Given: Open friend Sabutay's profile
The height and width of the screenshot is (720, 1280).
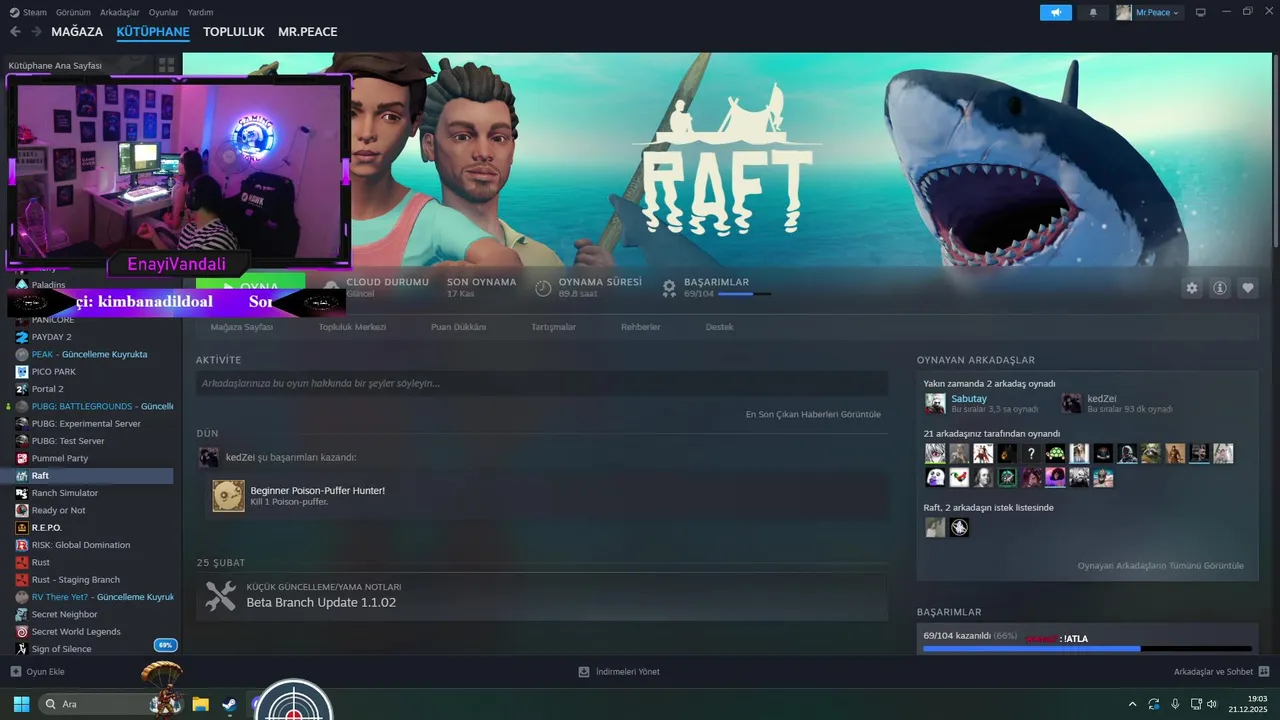Looking at the screenshot, I should [x=968, y=398].
